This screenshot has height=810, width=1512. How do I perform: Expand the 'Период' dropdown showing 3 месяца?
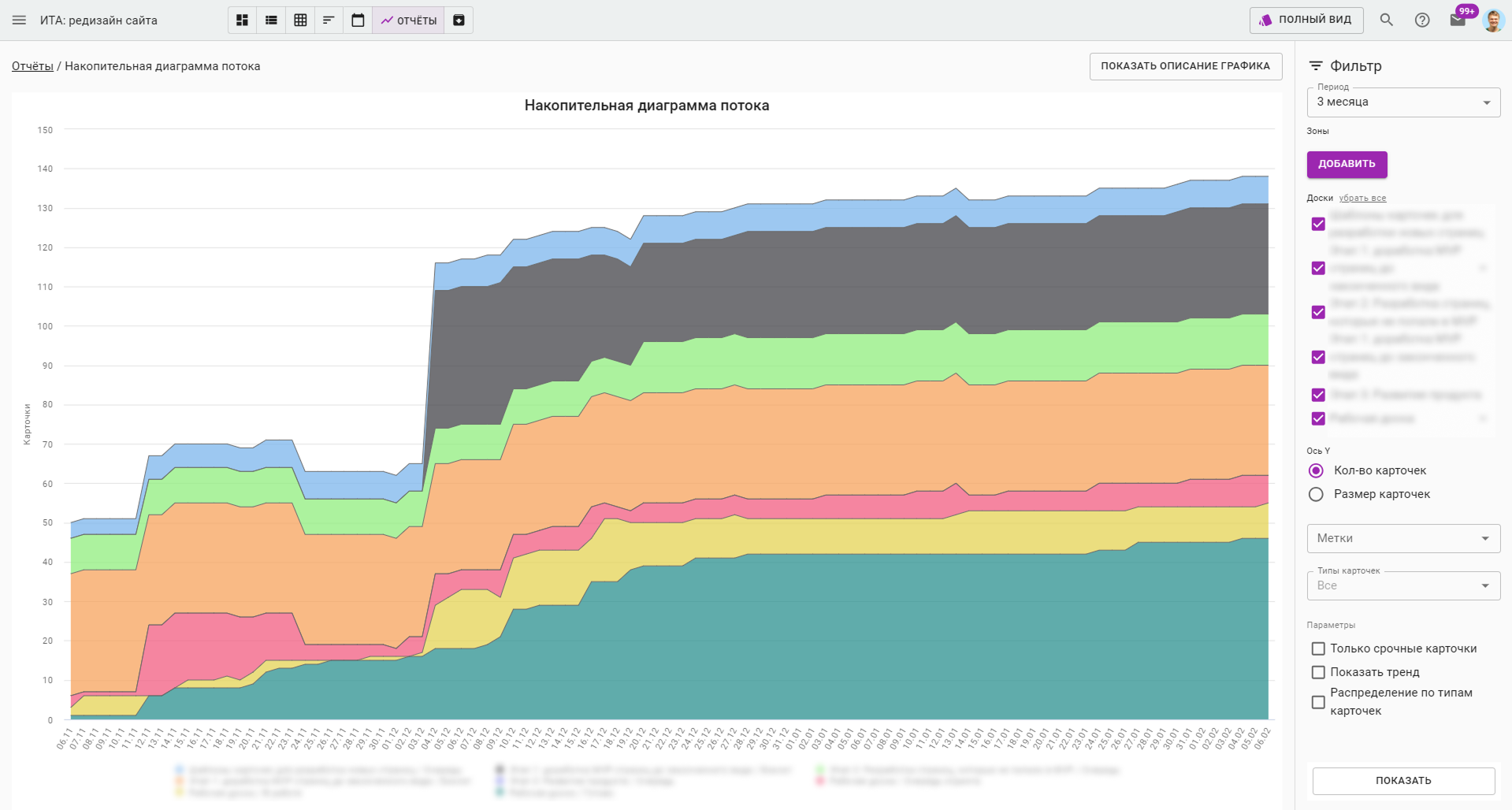coord(1402,102)
